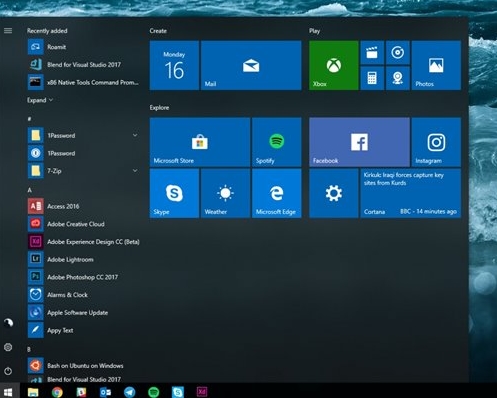Open the Movies & TV clapperboard tile
497x398 pixels.
point(372,53)
